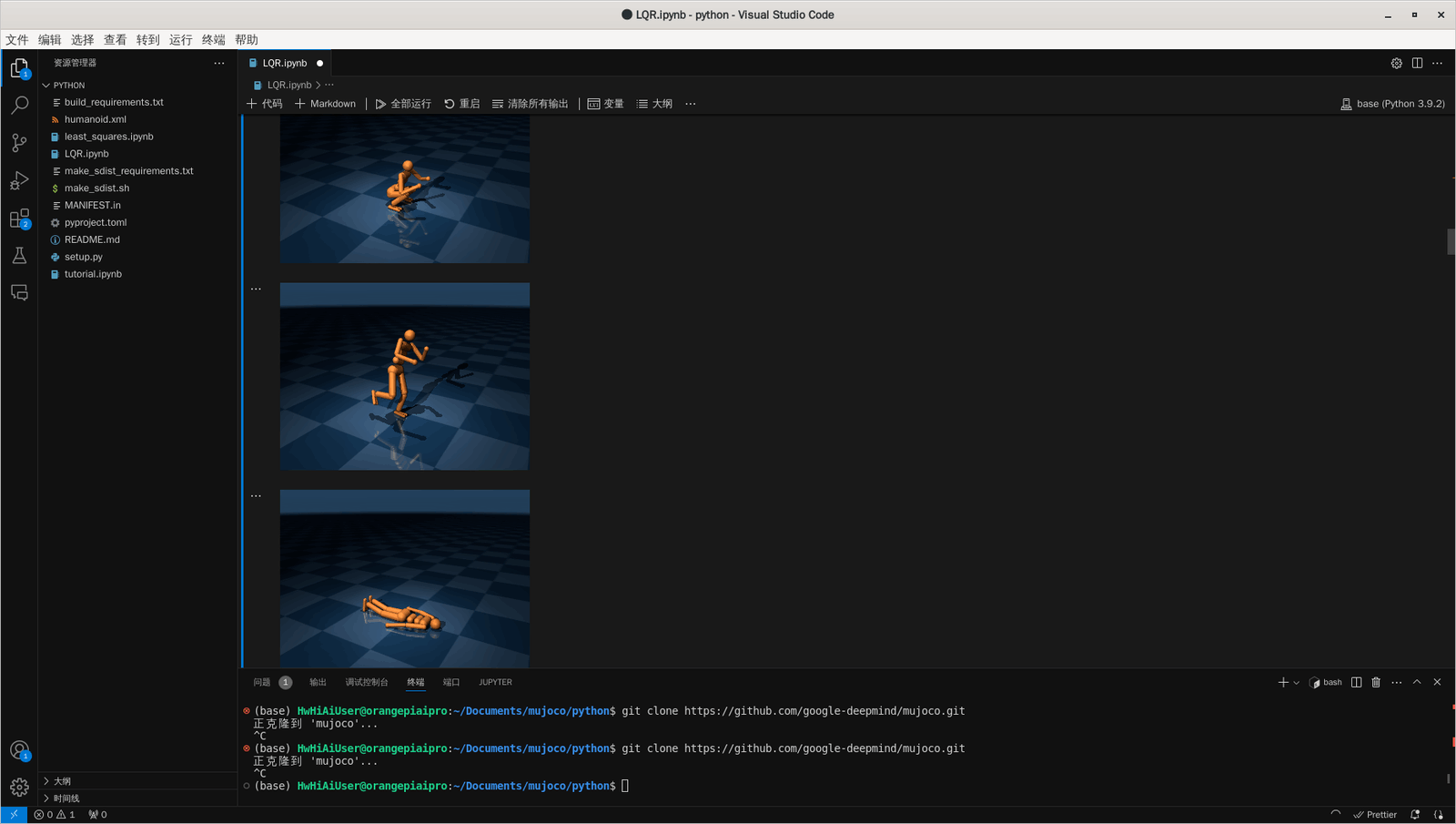The width and height of the screenshot is (1456, 824).
Task: Open the Manage gear in activity bar
Action: [19, 788]
